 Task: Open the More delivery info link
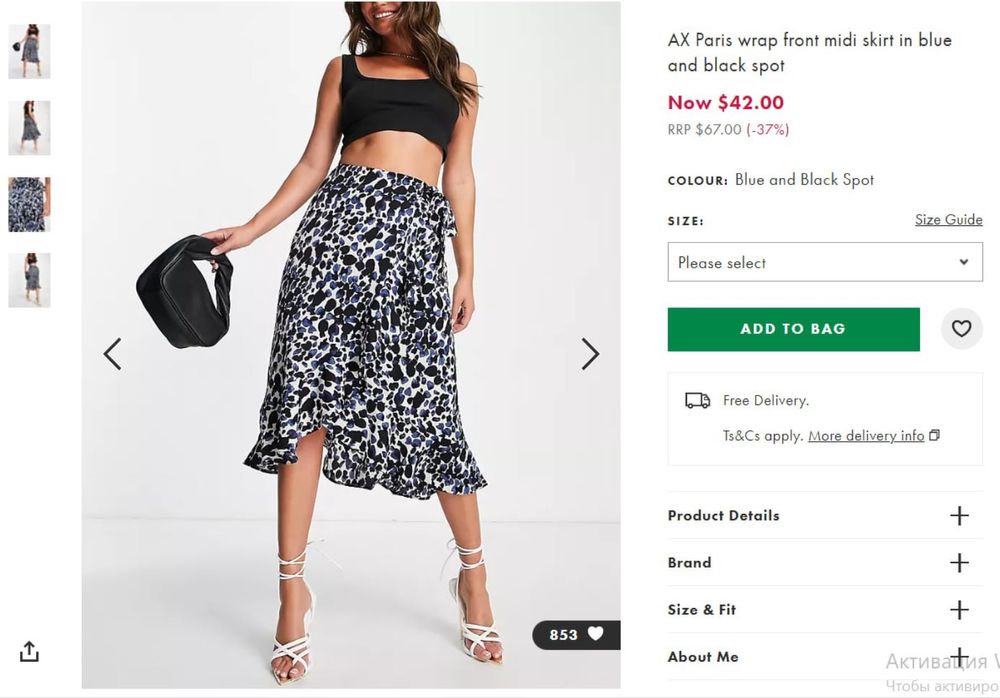[x=866, y=436]
